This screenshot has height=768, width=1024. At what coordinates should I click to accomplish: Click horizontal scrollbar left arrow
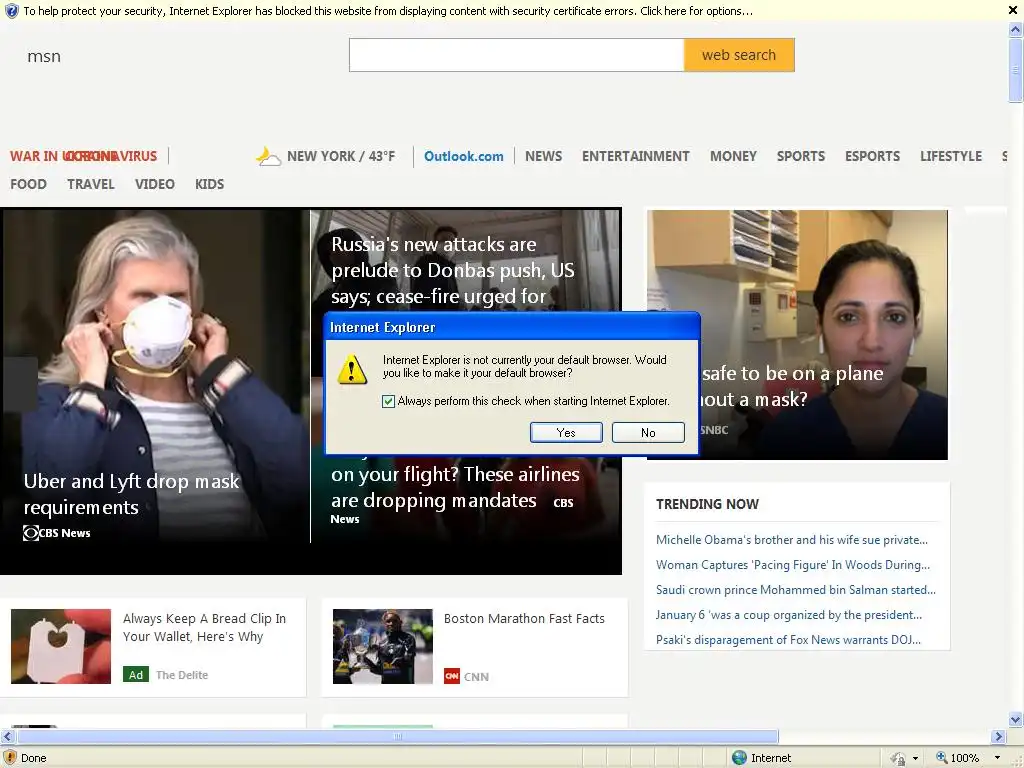(x=7, y=736)
